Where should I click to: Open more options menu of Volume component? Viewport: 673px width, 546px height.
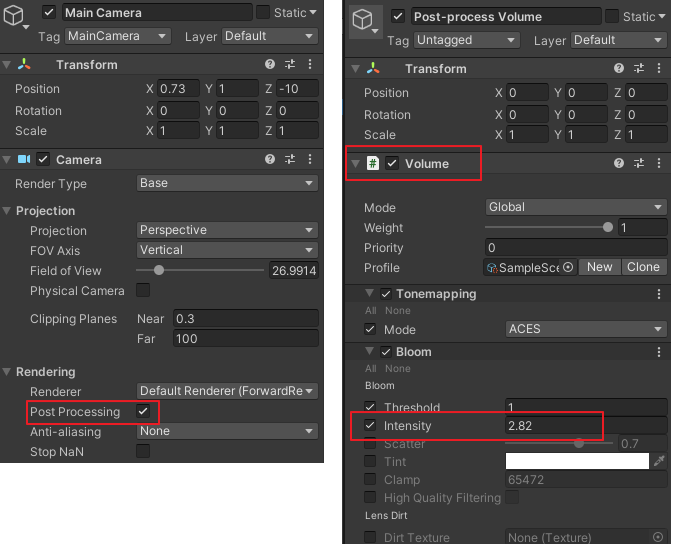point(659,163)
